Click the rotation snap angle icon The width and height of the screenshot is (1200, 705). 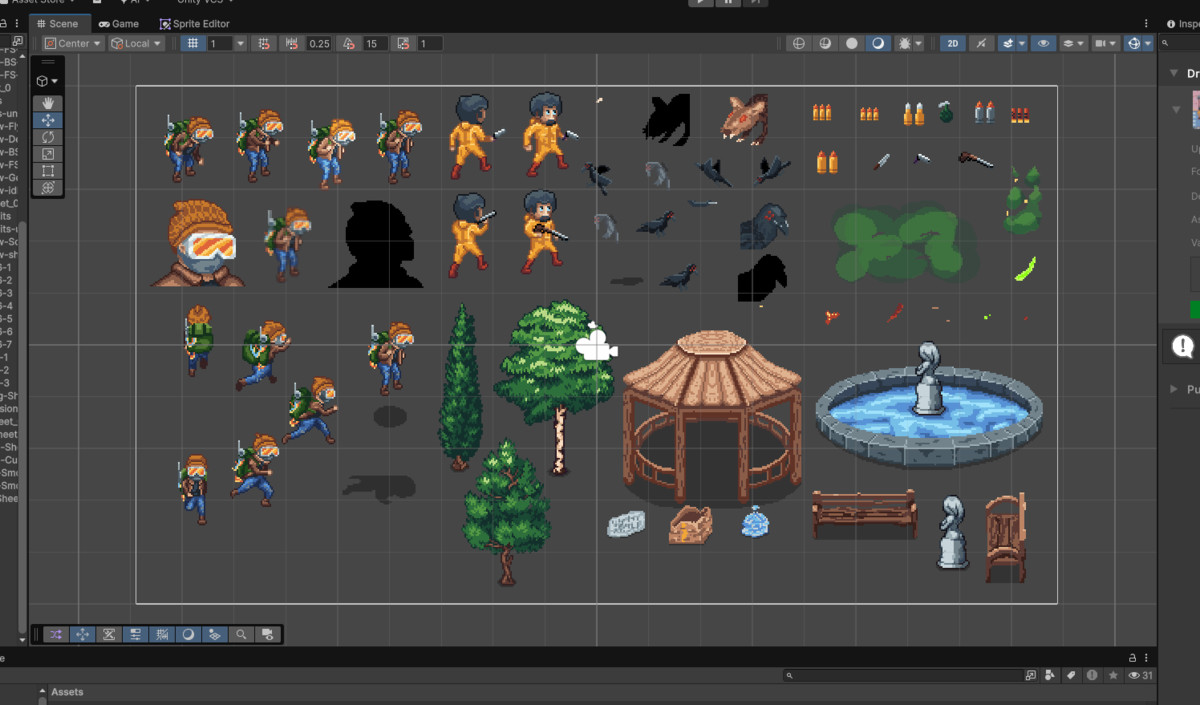tap(348, 44)
